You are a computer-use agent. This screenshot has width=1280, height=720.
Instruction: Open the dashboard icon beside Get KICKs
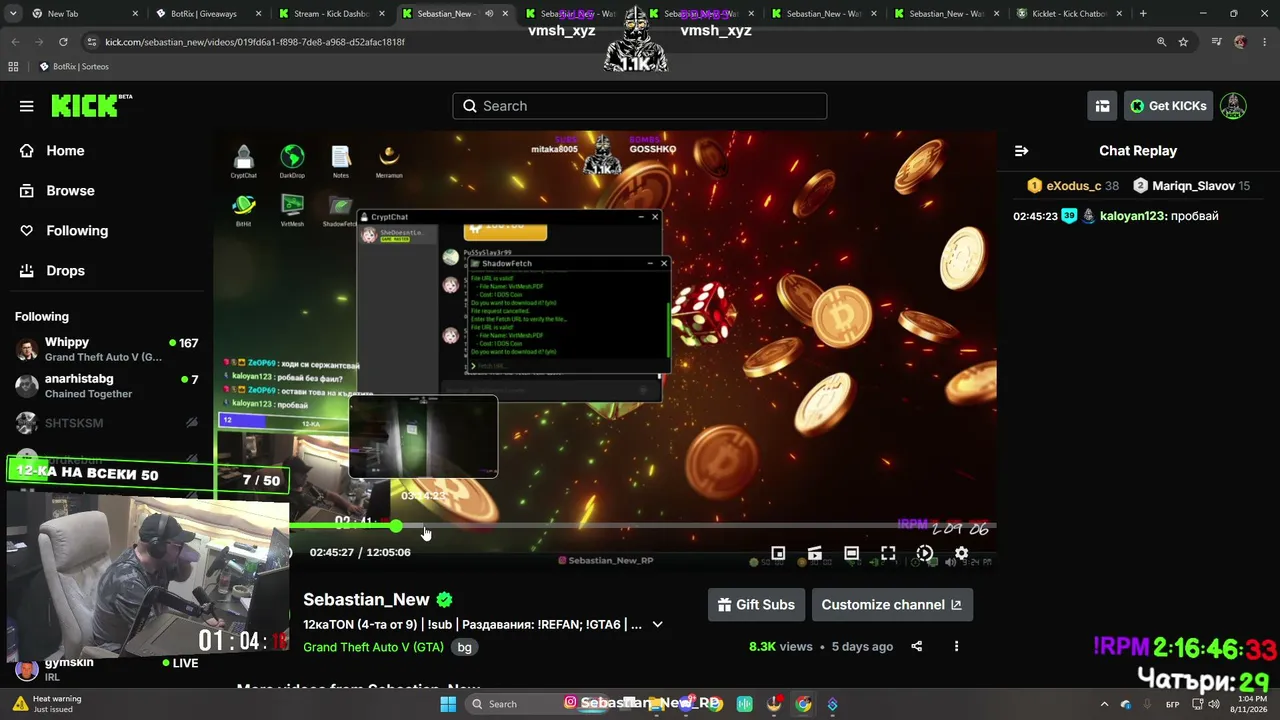(1102, 106)
